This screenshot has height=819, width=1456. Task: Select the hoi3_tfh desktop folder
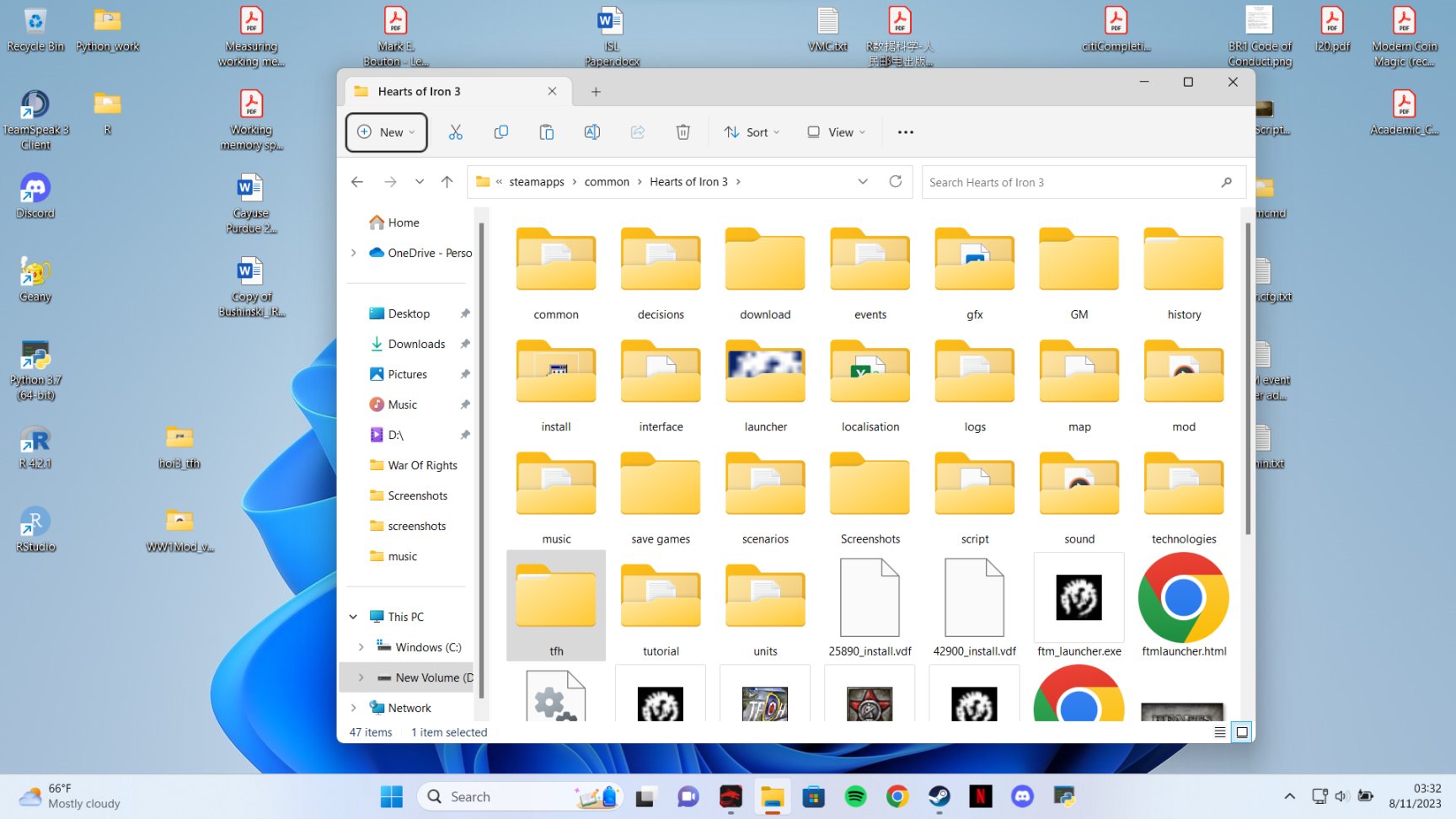(x=179, y=447)
